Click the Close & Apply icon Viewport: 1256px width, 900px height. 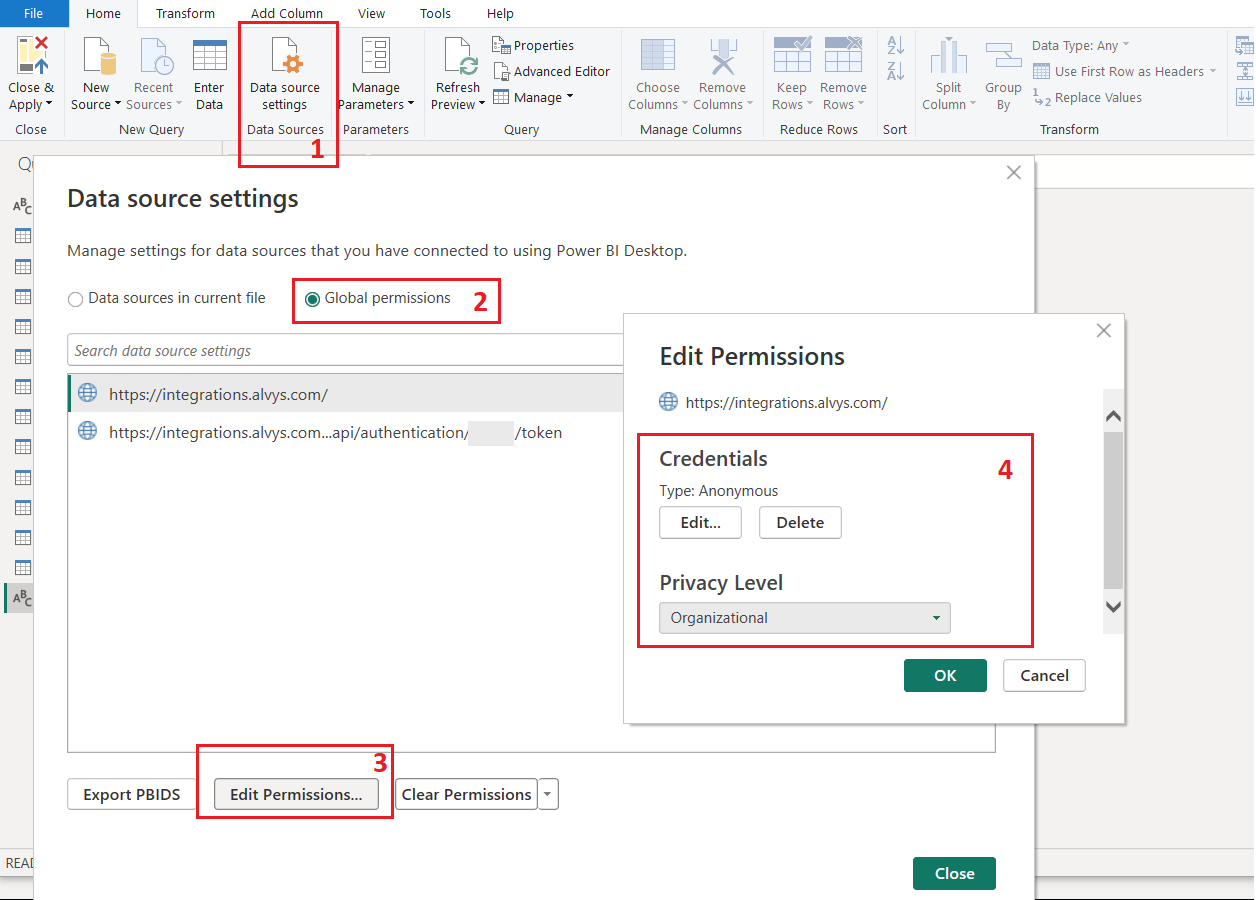[x=32, y=56]
